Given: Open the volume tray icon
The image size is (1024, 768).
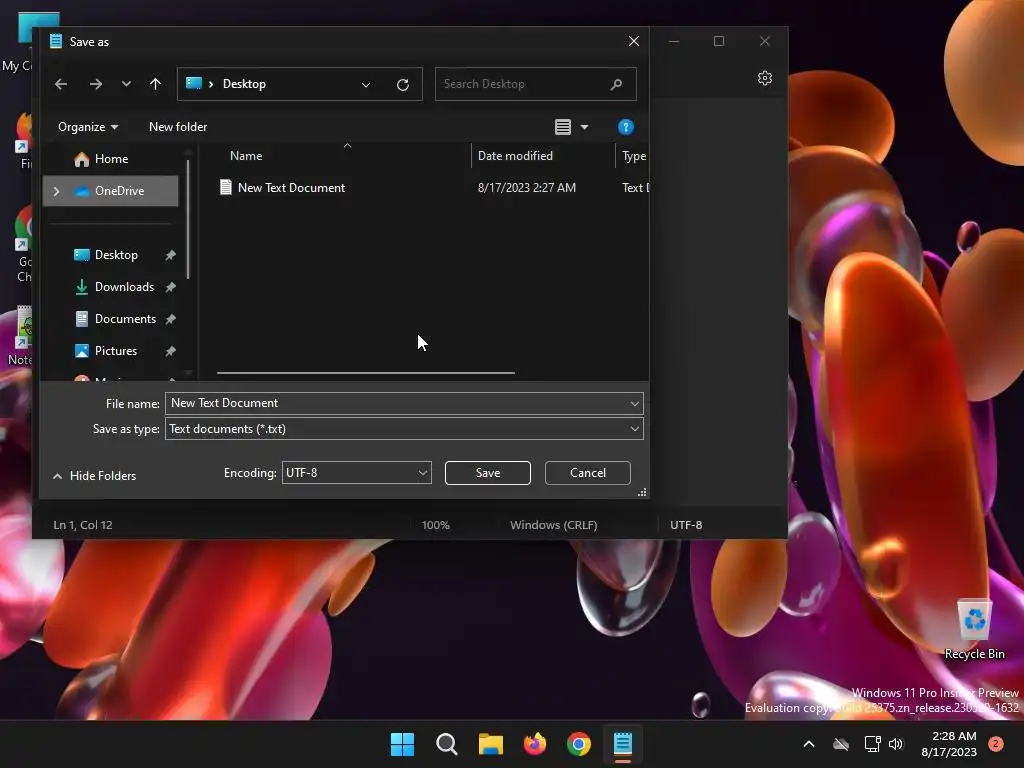Looking at the screenshot, I should tap(896, 744).
